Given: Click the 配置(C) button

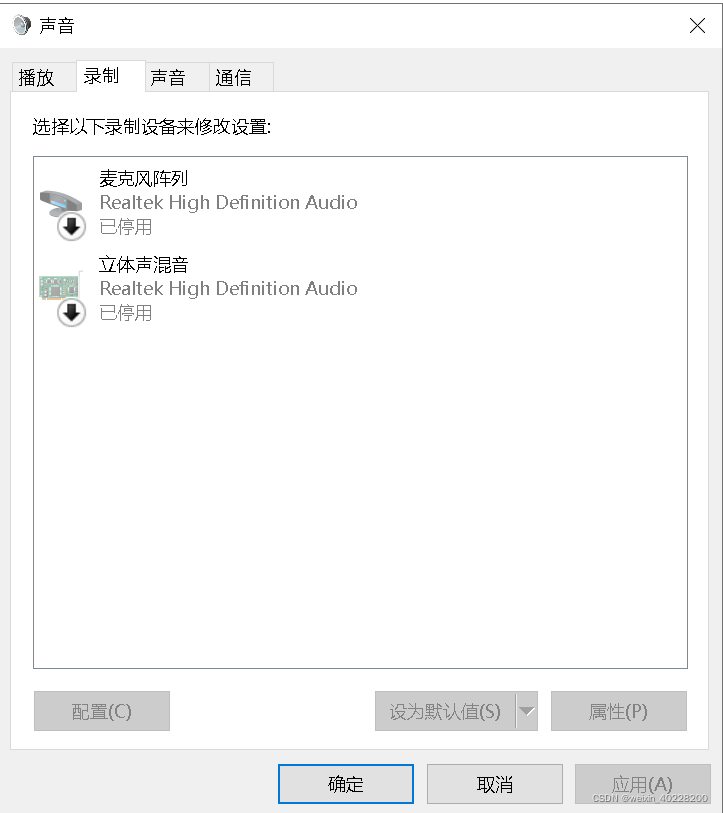Looking at the screenshot, I should [x=102, y=711].
